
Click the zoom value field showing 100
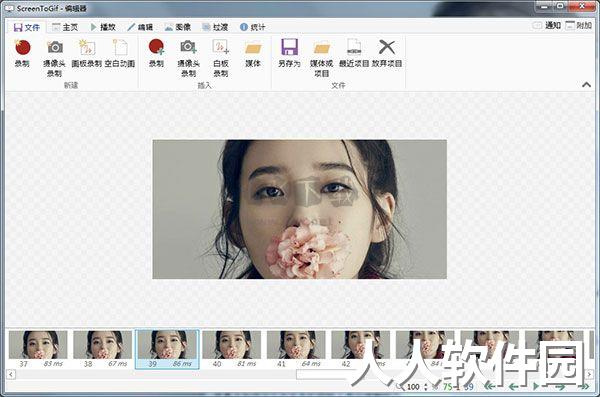coord(413,387)
